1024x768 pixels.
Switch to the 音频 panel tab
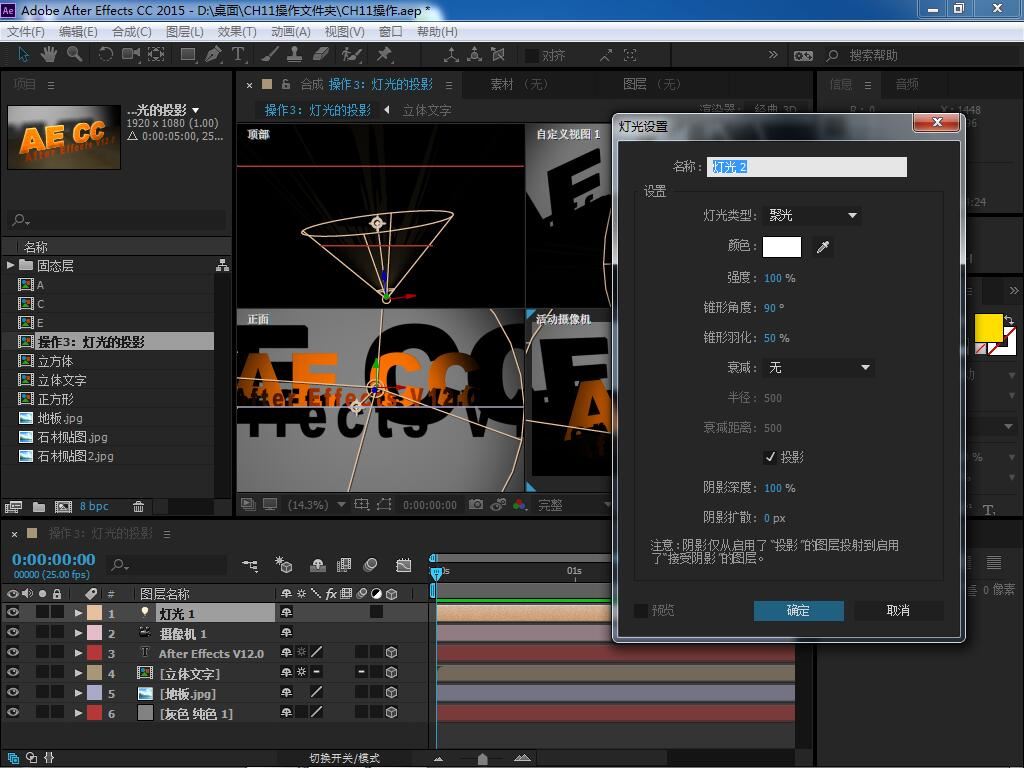click(x=907, y=84)
